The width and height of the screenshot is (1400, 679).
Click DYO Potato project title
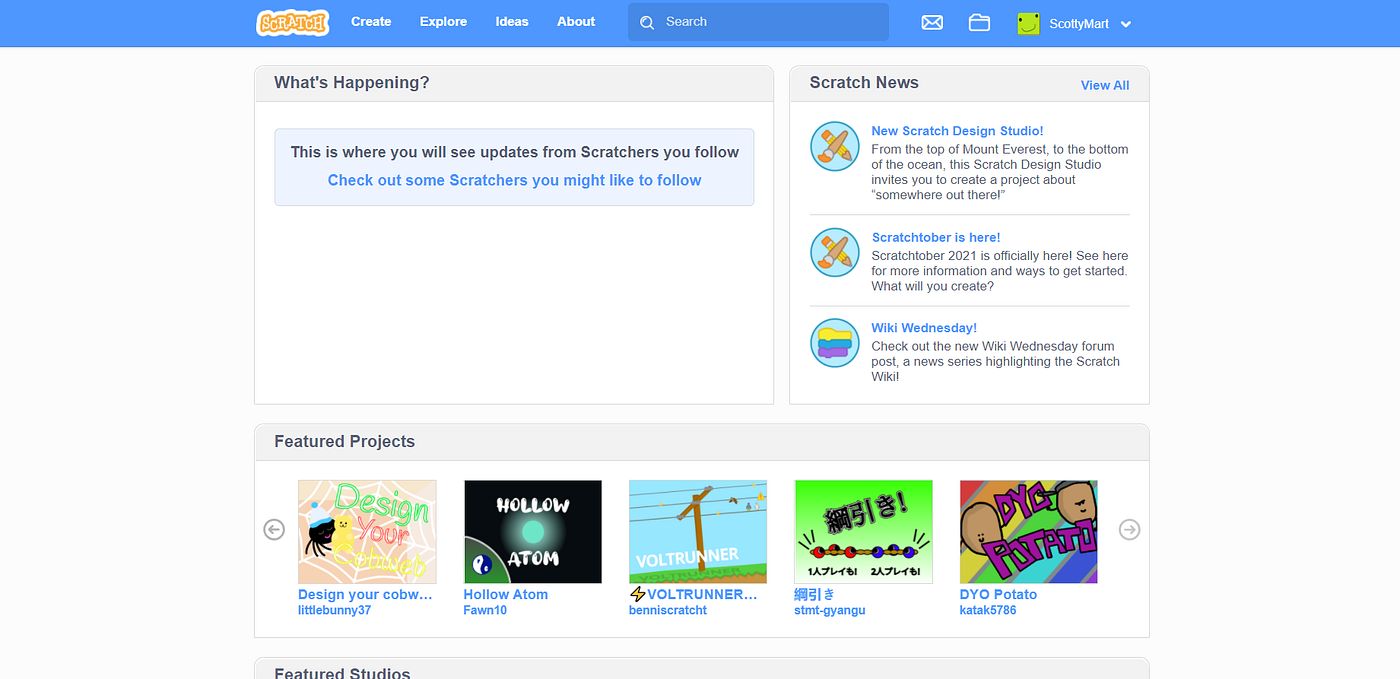(998, 594)
